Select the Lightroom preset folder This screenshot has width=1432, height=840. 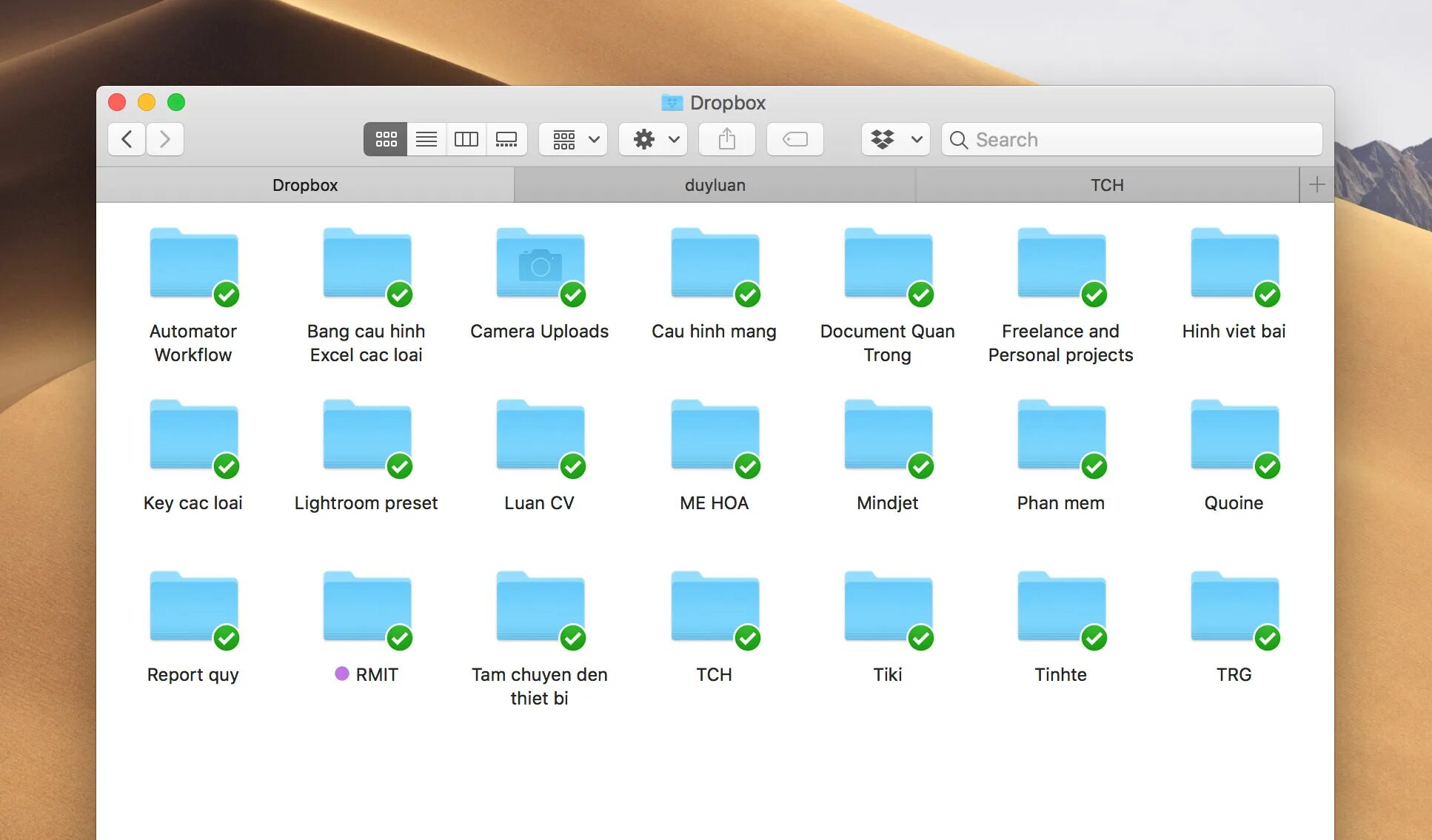tap(367, 437)
